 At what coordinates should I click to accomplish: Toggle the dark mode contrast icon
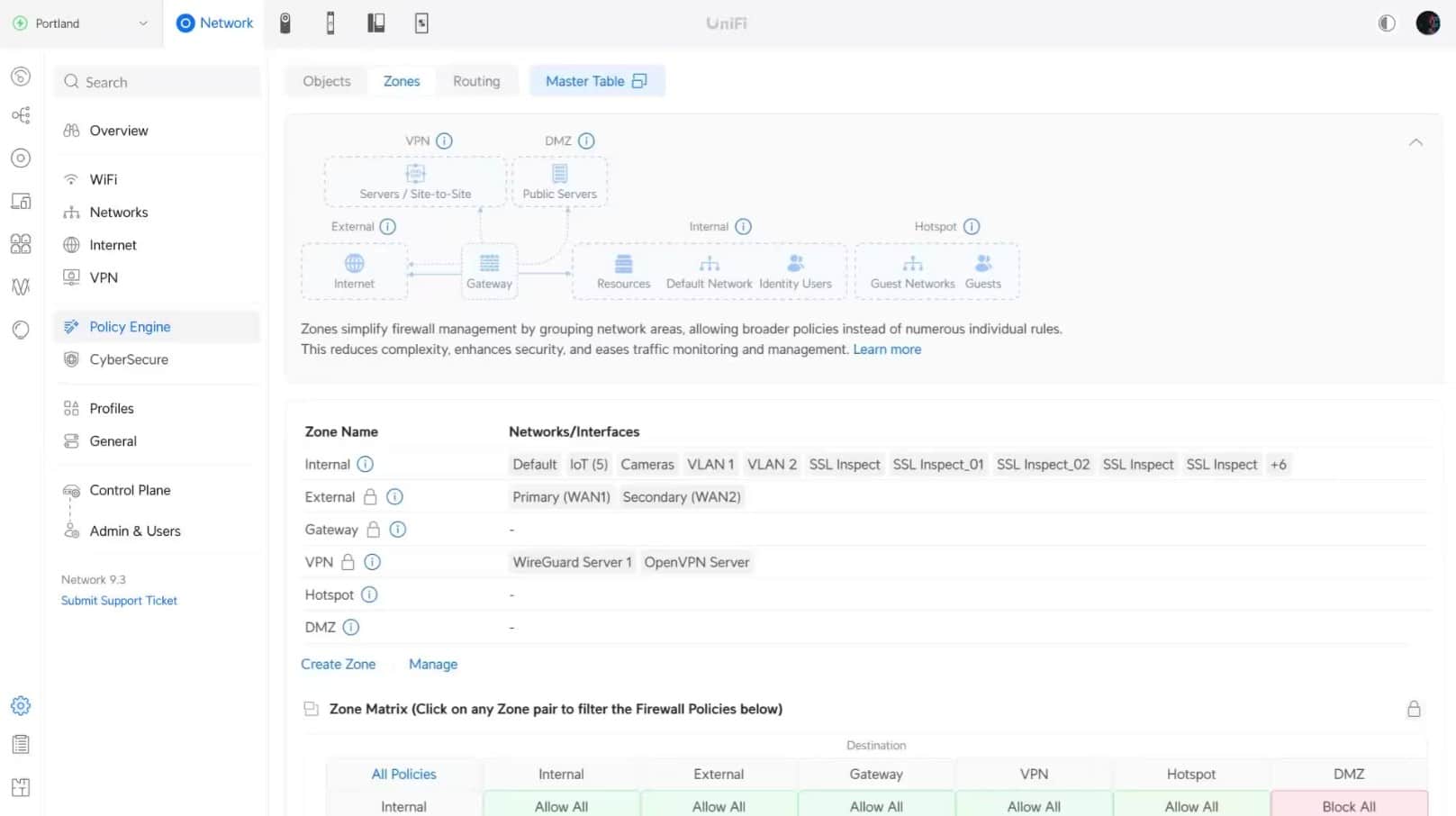1385,23
